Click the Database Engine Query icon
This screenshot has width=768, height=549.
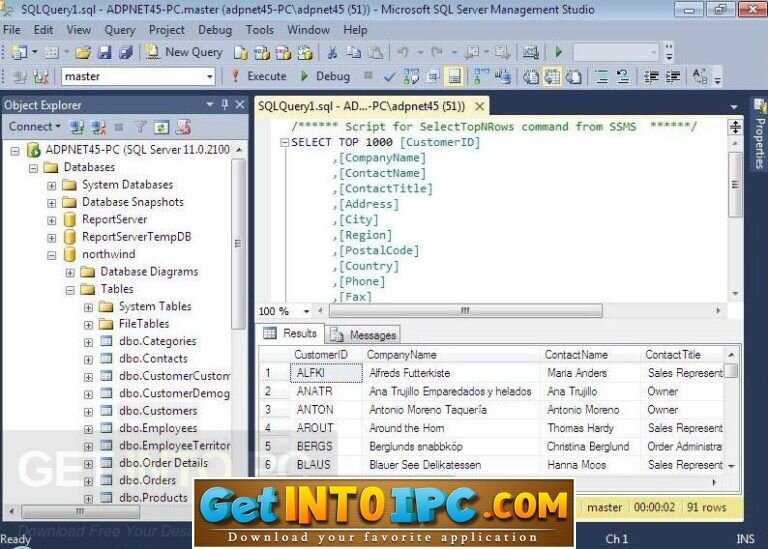pyautogui.click(x=240, y=52)
